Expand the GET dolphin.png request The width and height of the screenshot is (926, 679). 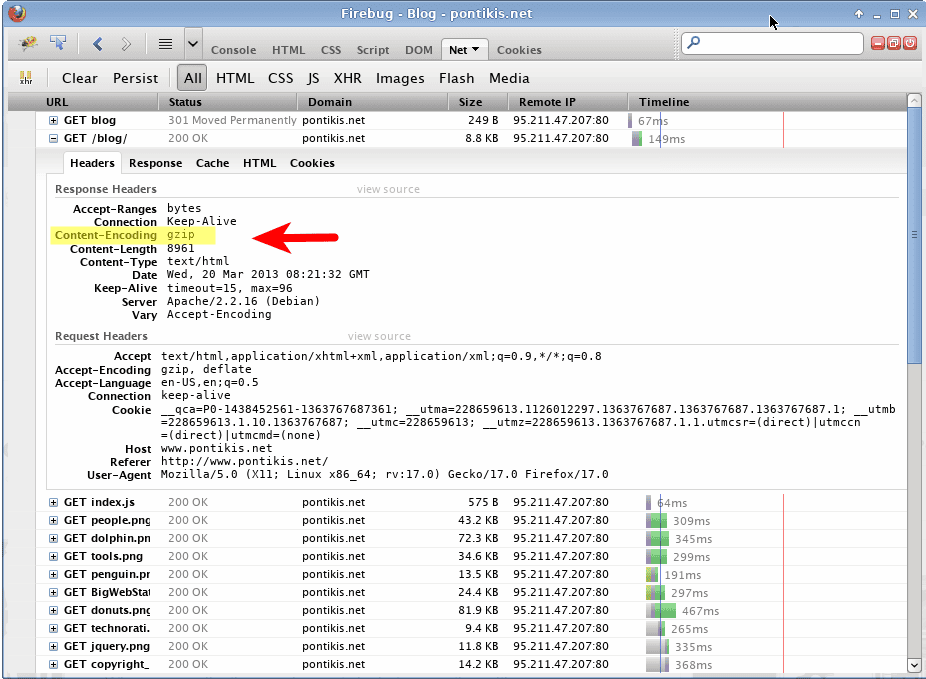point(53,538)
